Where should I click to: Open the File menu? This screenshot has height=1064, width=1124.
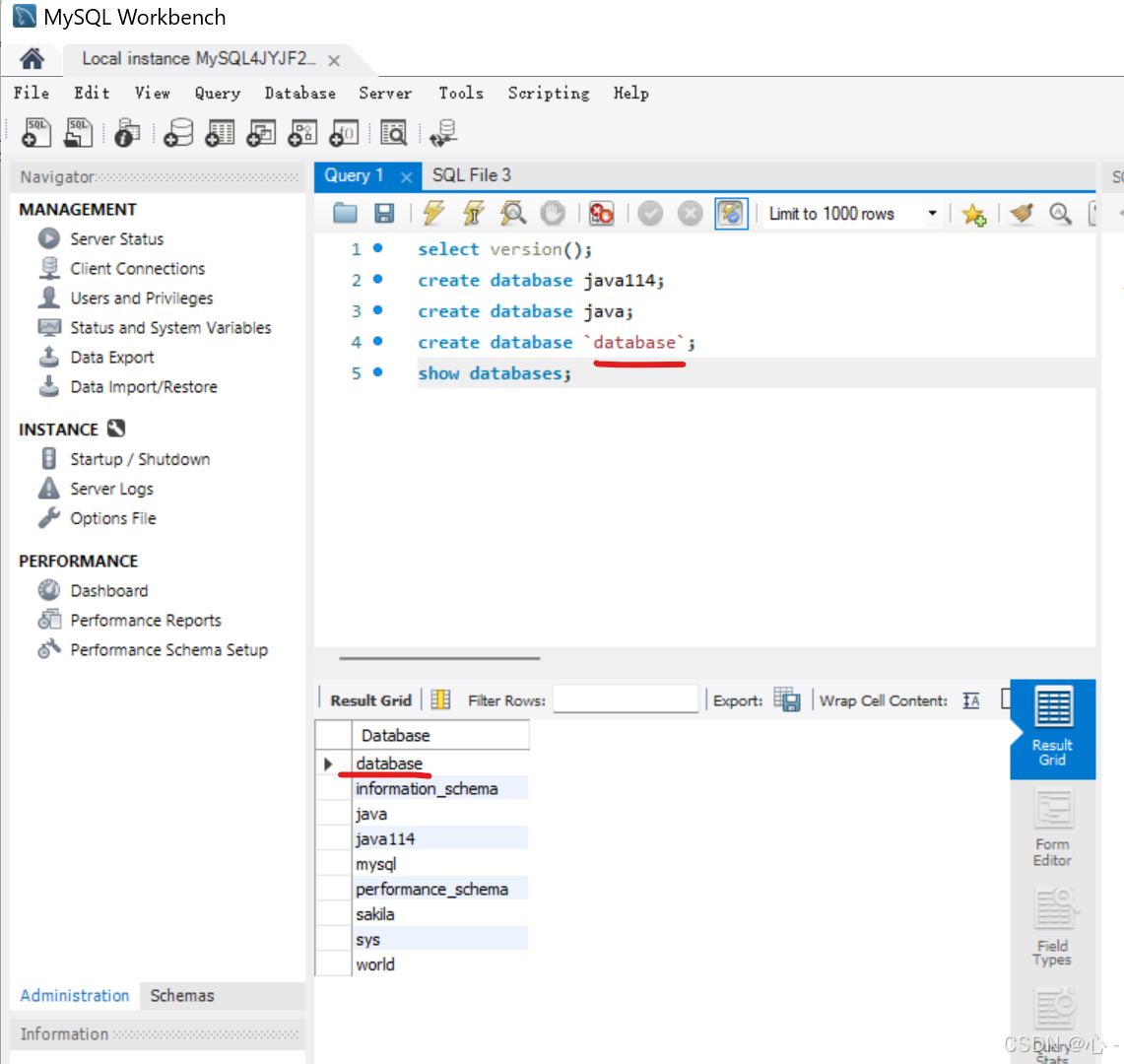point(32,94)
